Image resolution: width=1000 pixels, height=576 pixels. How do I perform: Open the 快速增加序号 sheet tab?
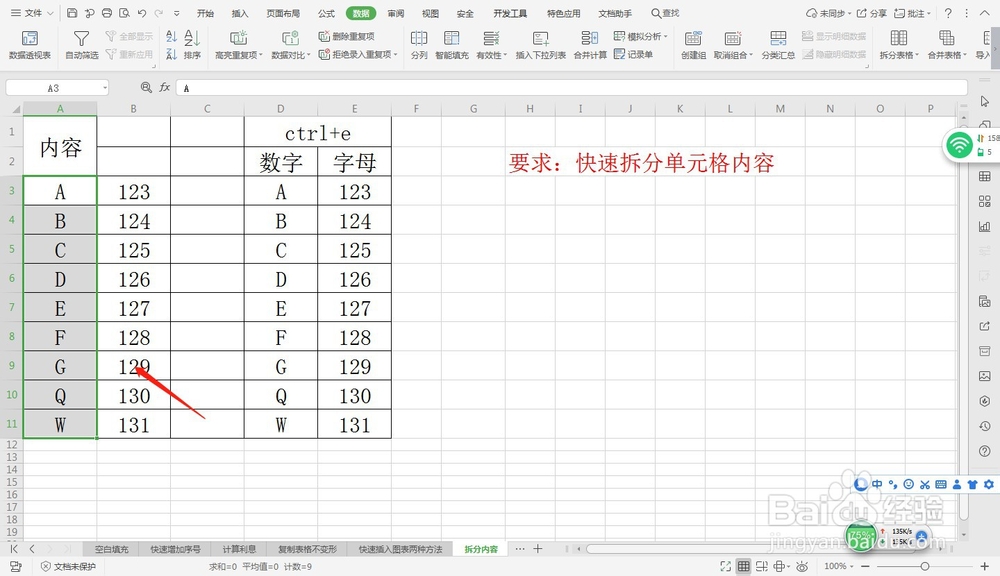click(x=175, y=549)
